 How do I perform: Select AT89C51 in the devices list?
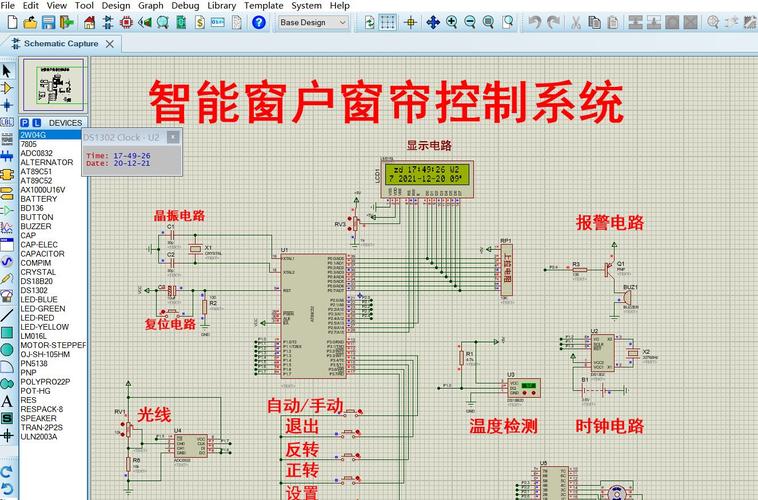click(36, 171)
